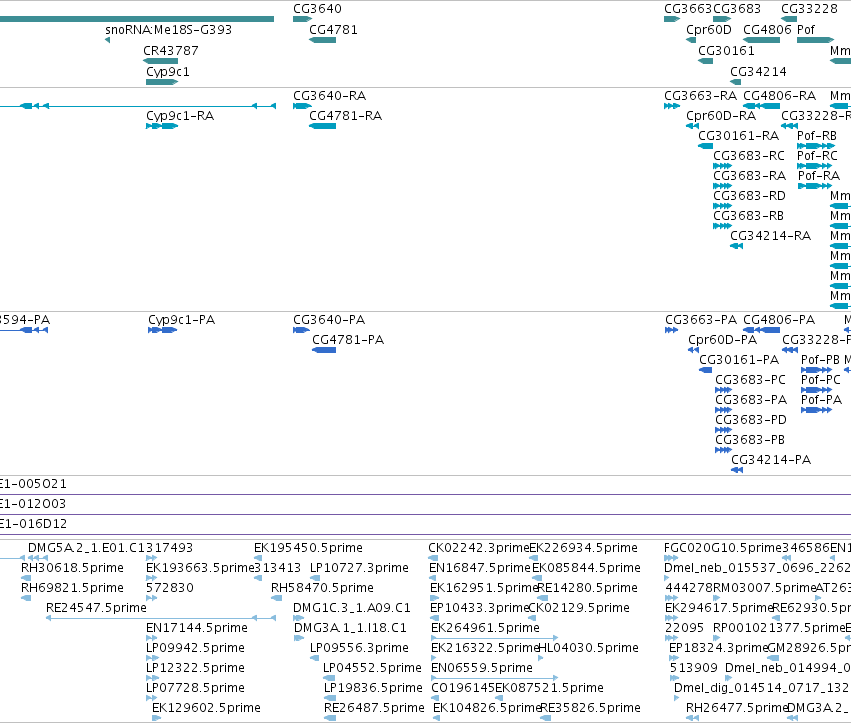The width and height of the screenshot is (851, 723).
Task: Select the CG3683-PD protein feature
Action: click(723, 430)
